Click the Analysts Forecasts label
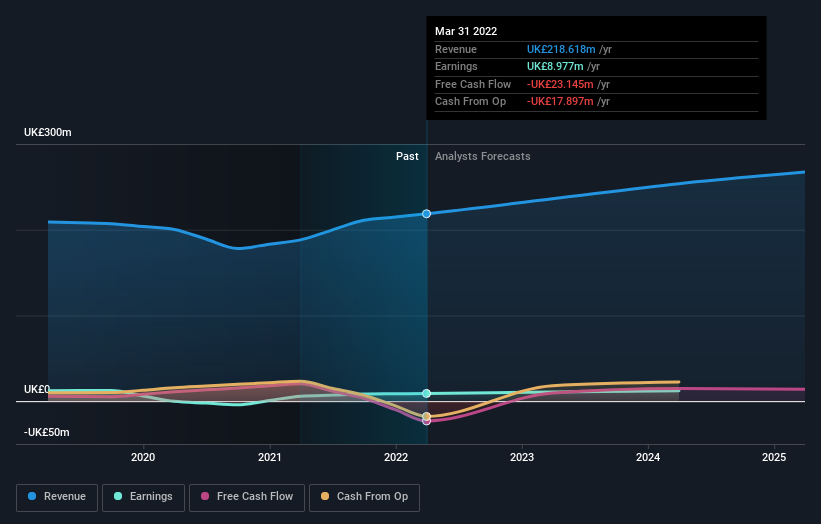The width and height of the screenshot is (821, 524). point(483,156)
